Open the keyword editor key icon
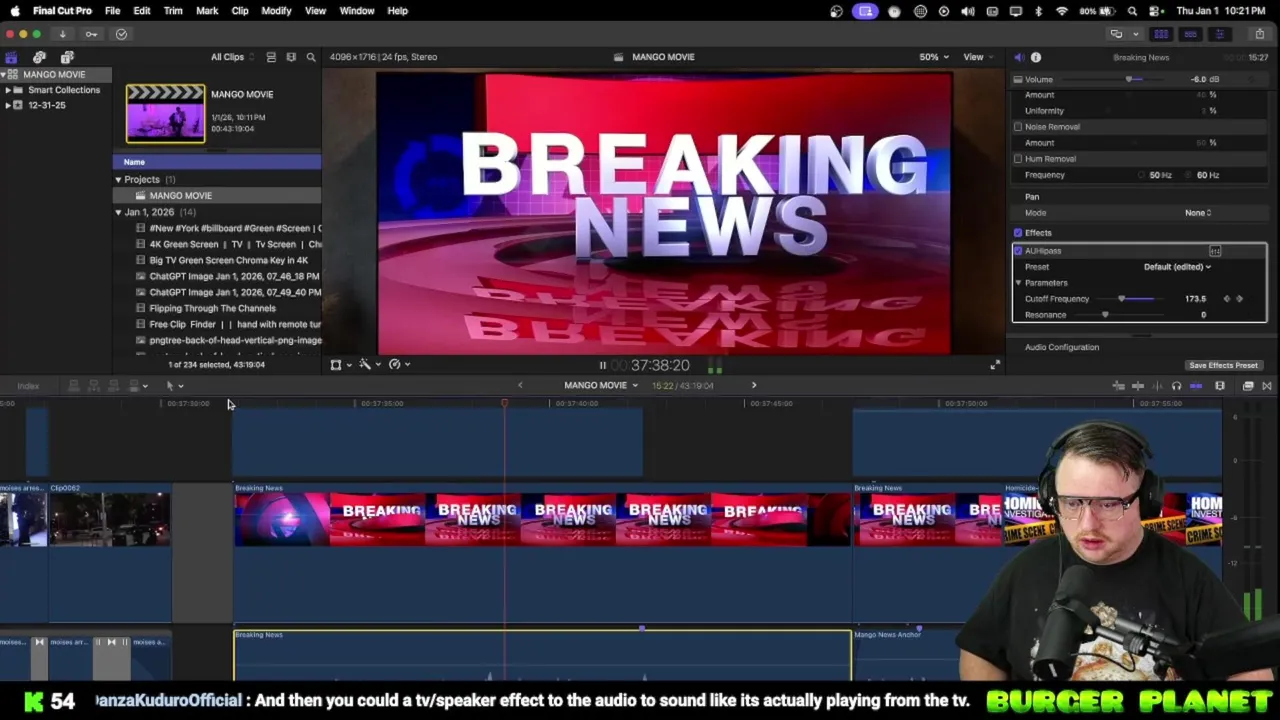1280x720 pixels. (91, 34)
